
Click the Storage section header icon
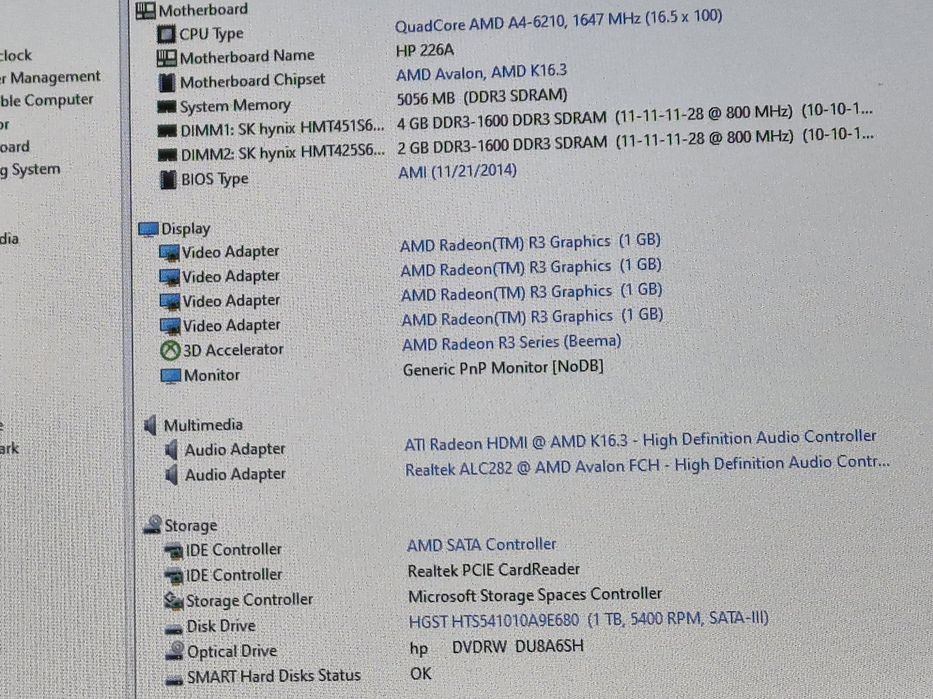tap(153, 524)
